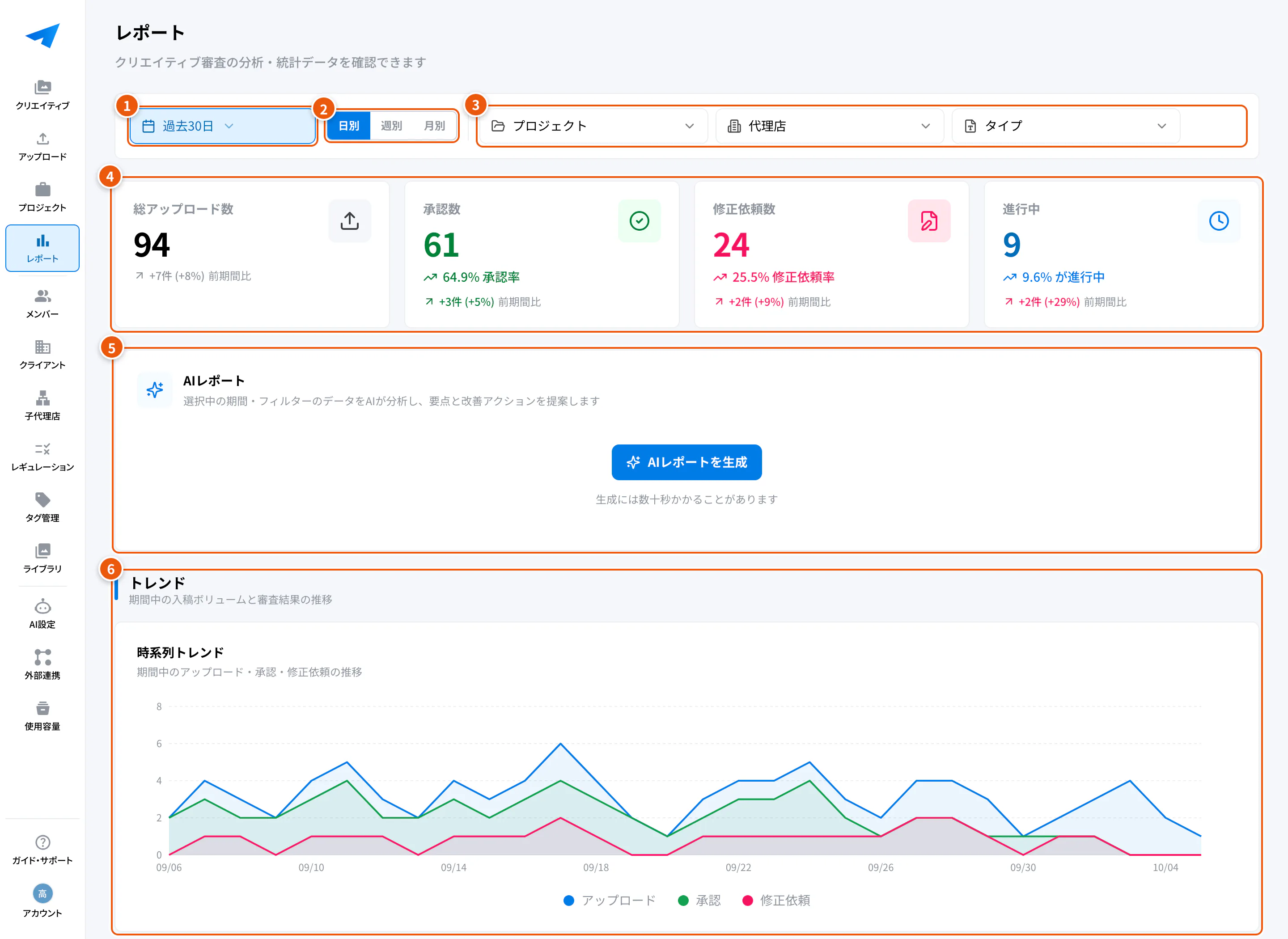Open クライアント building icon
Image resolution: width=1288 pixels, height=939 pixels.
(42, 355)
